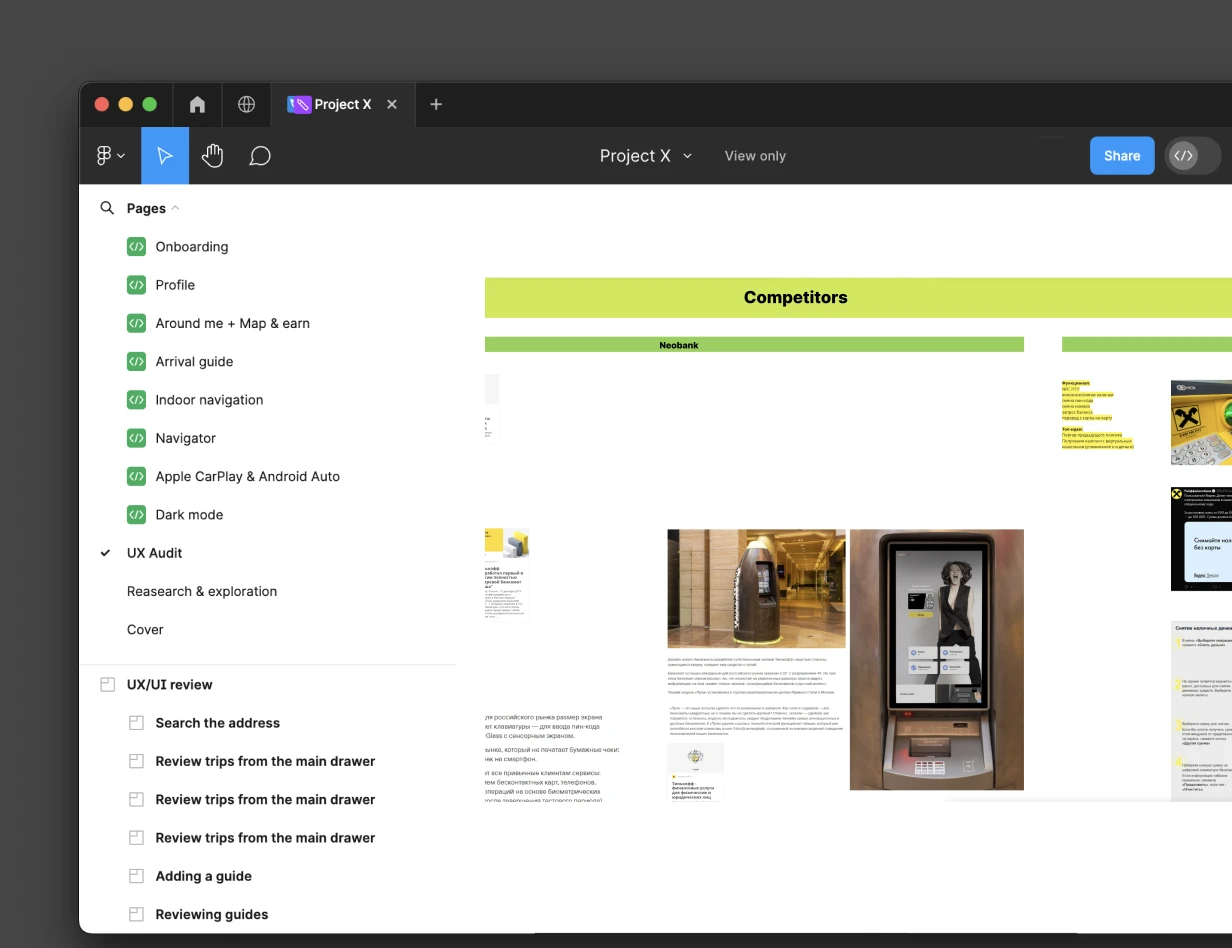Collapse the Pages list chevron
1232x948 pixels.
(175, 208)
